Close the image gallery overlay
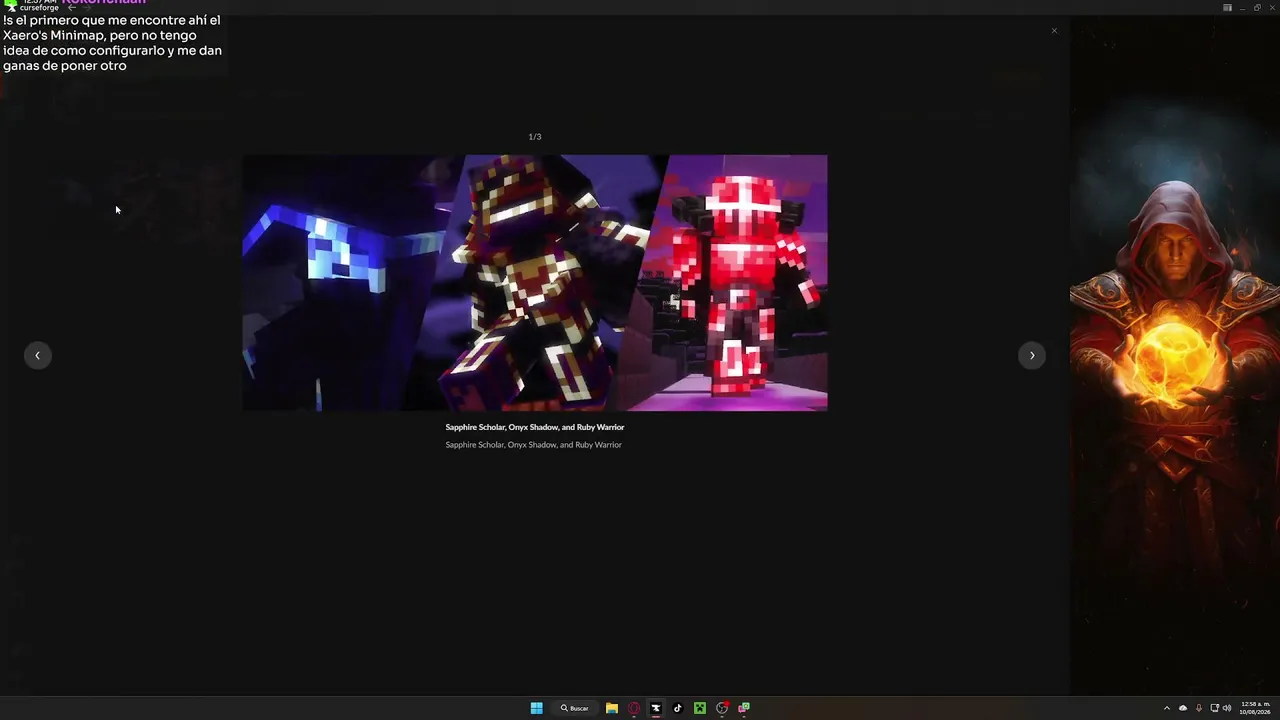This screenshot has width=1280, height=720. pos(1054,31)
